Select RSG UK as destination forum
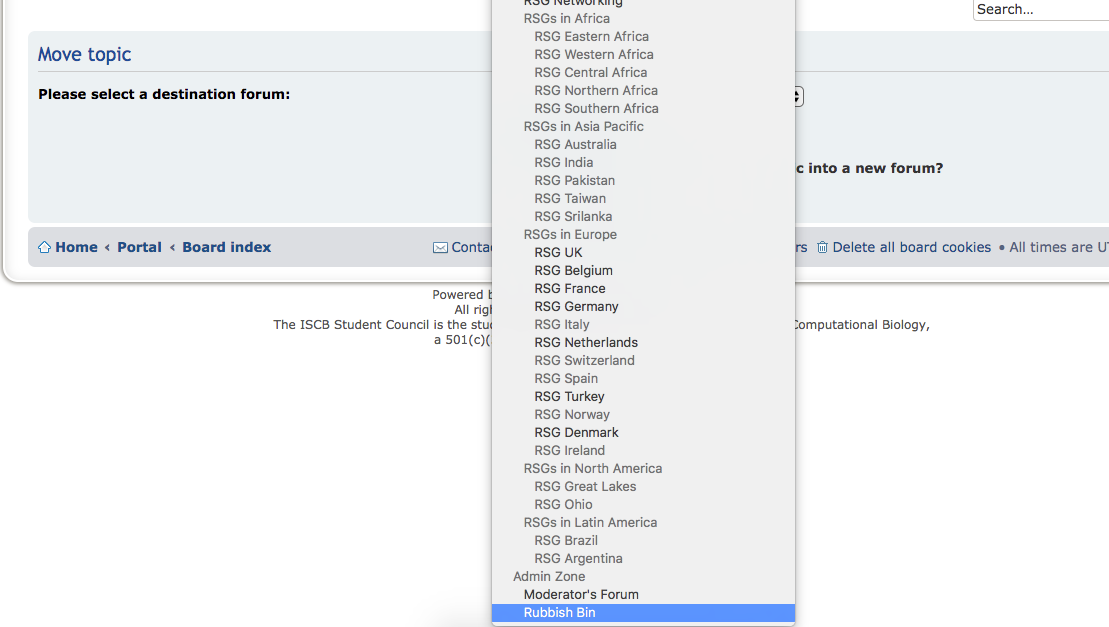The width and height of the screenshot is (1109, 627). coord(558,253)
